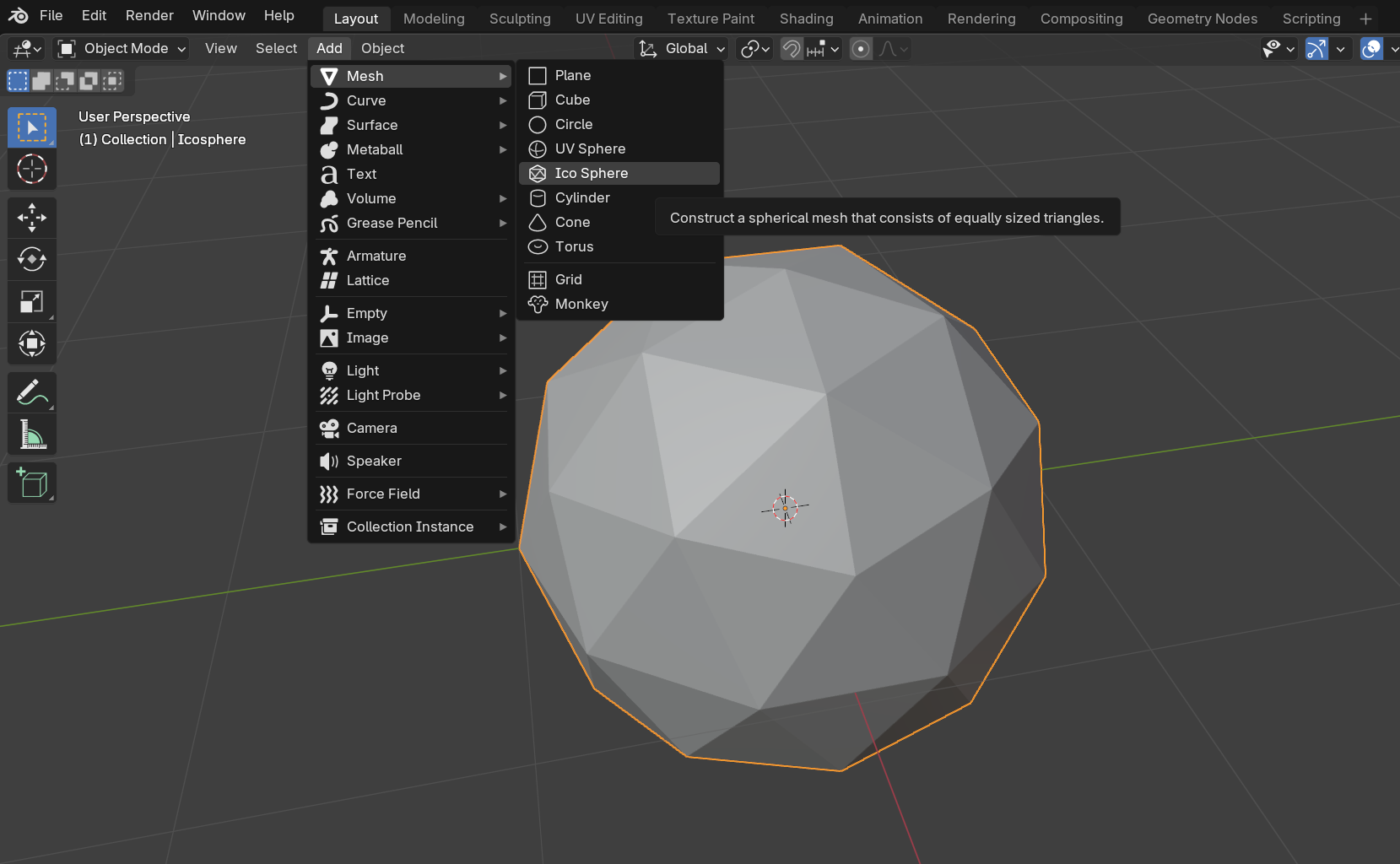Click the Blender logo icon
This screenshot has width=1400, height=864.
pos(18,16)
